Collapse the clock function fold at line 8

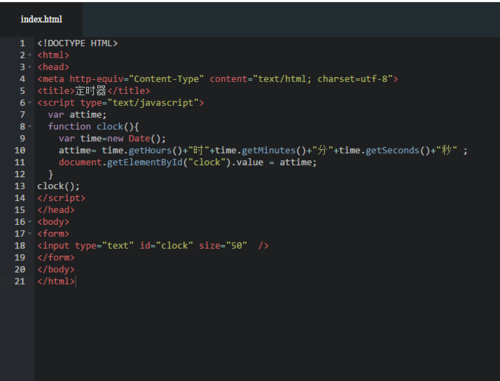click(x=30, y=126)
